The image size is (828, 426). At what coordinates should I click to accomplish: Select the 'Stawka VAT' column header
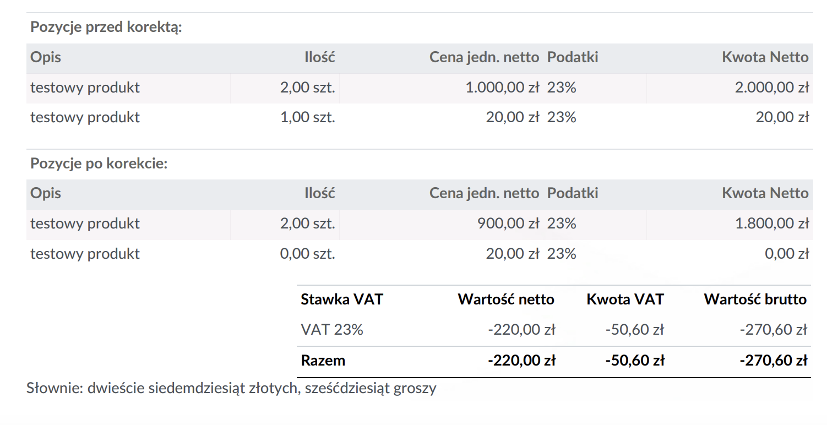[342, 300]
